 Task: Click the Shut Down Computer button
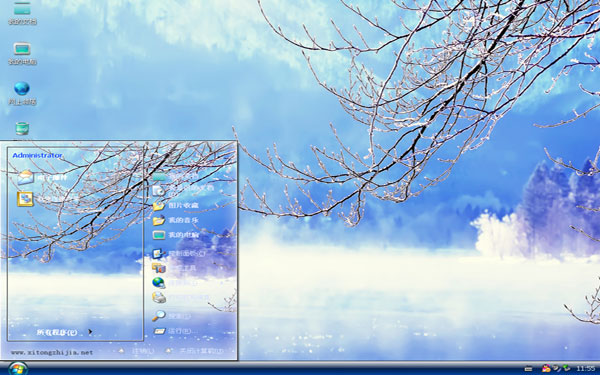pyautogui.click(x=194, y=351)
